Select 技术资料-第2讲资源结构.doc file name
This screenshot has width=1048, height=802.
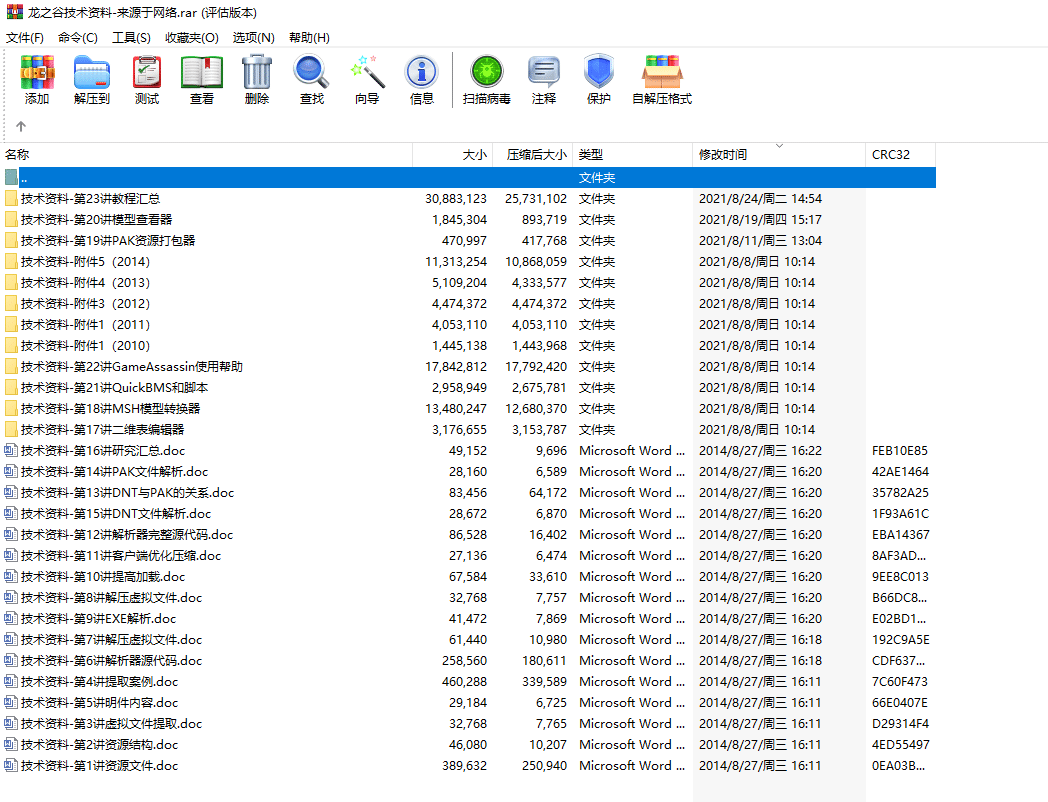[x=99, y=745]
